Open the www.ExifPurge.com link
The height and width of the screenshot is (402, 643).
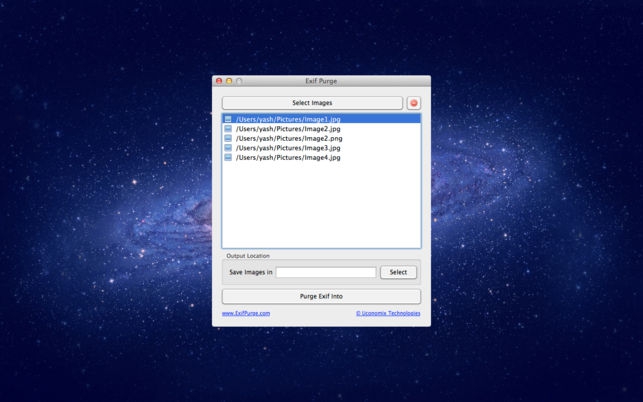[x=246, y=313]
